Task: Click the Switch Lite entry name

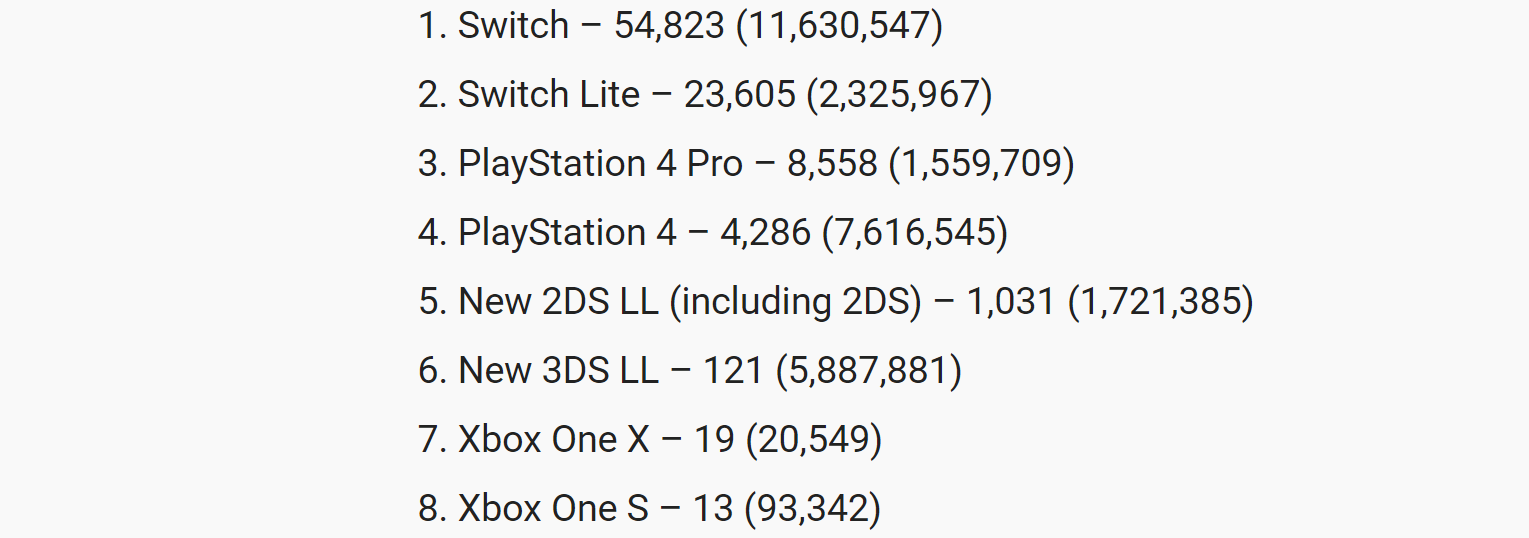Action: point(549,95)
